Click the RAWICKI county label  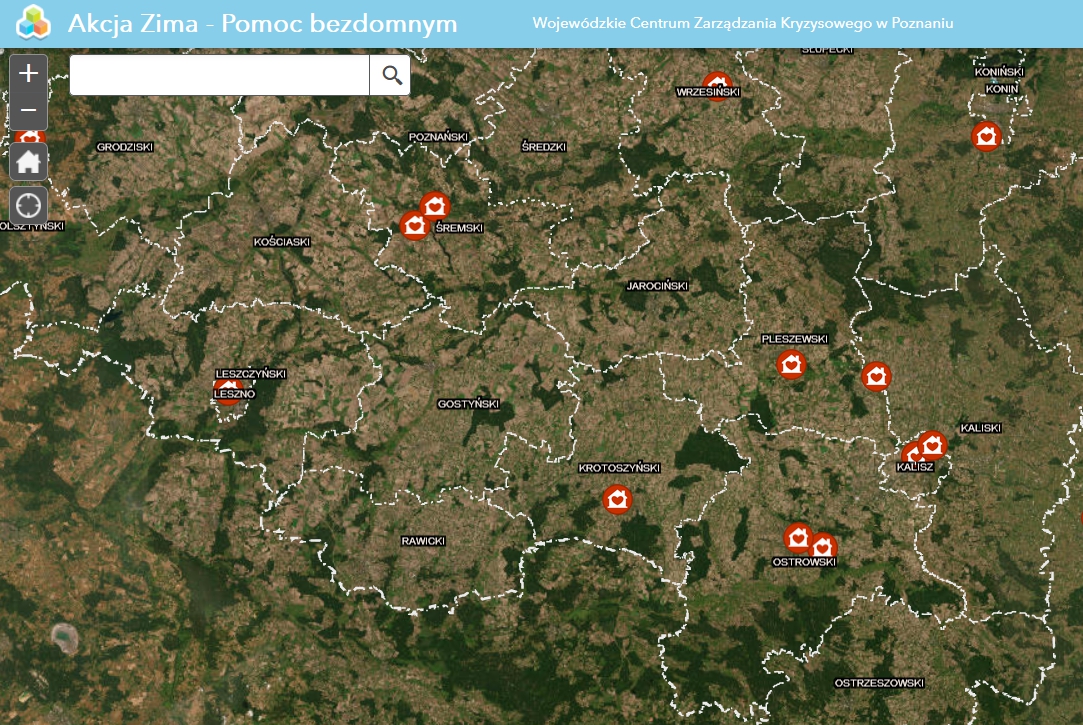[423, 541]
